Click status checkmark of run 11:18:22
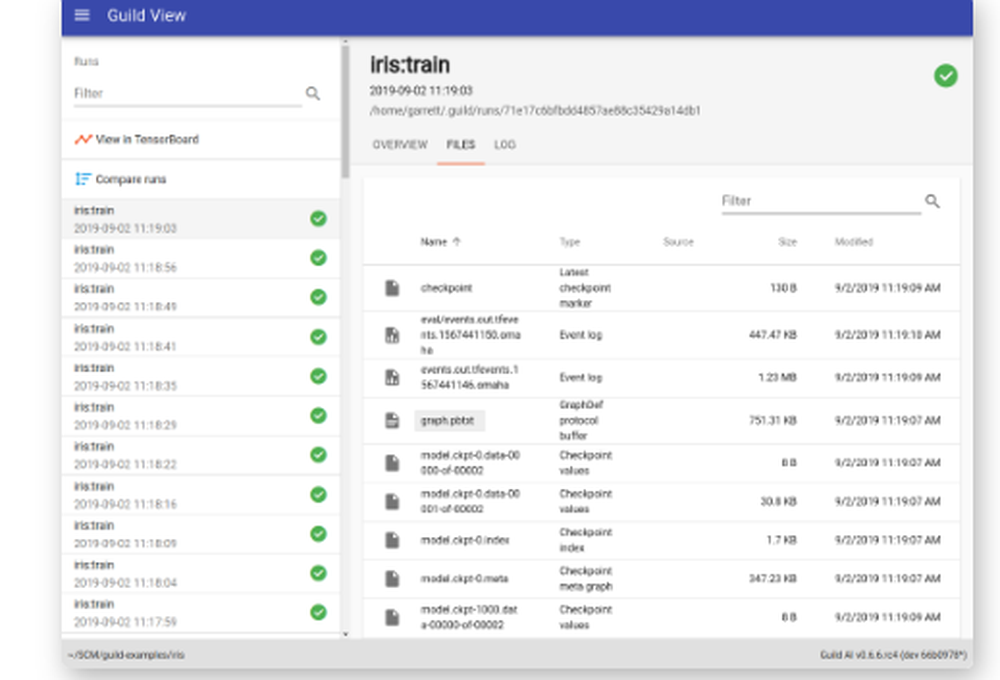This screenshot has width=1000, height=680. [318, 455]
